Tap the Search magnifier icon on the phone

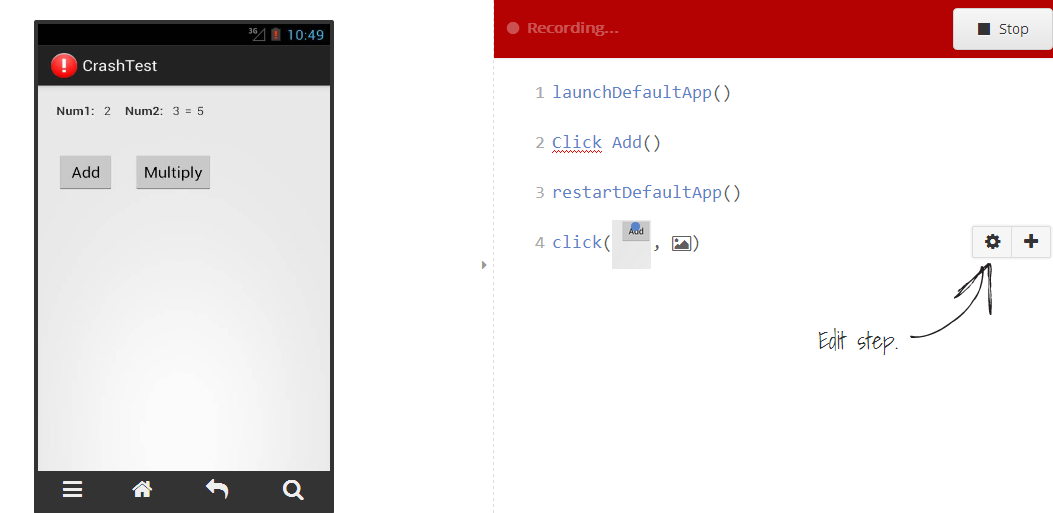point(293,489)
